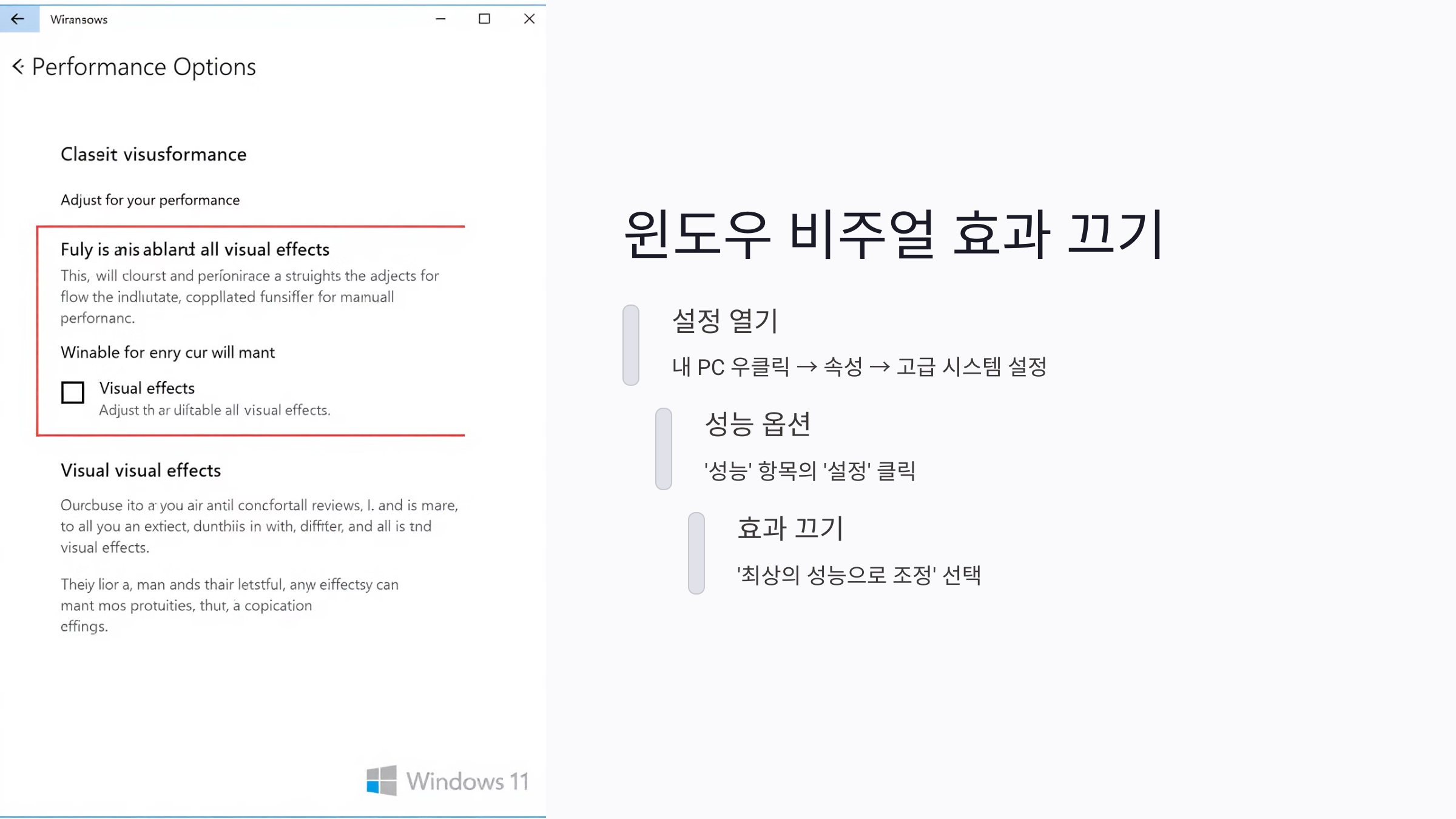The image size is (1456, 819).
Task: Maximize the Wiransows window
Action: click(x=484, y=19)
